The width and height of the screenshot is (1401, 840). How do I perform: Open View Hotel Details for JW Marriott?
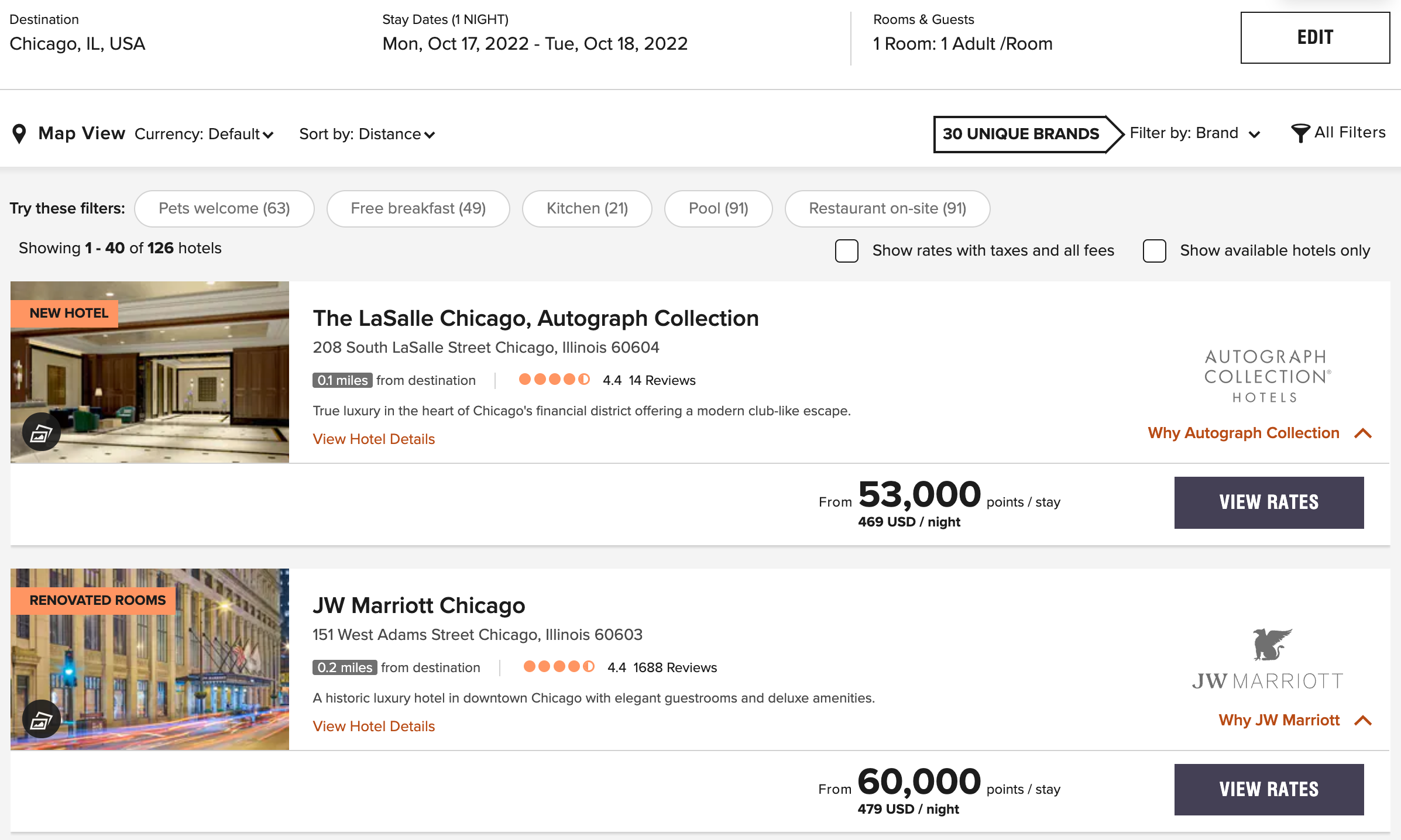click(x=373, y=726)
